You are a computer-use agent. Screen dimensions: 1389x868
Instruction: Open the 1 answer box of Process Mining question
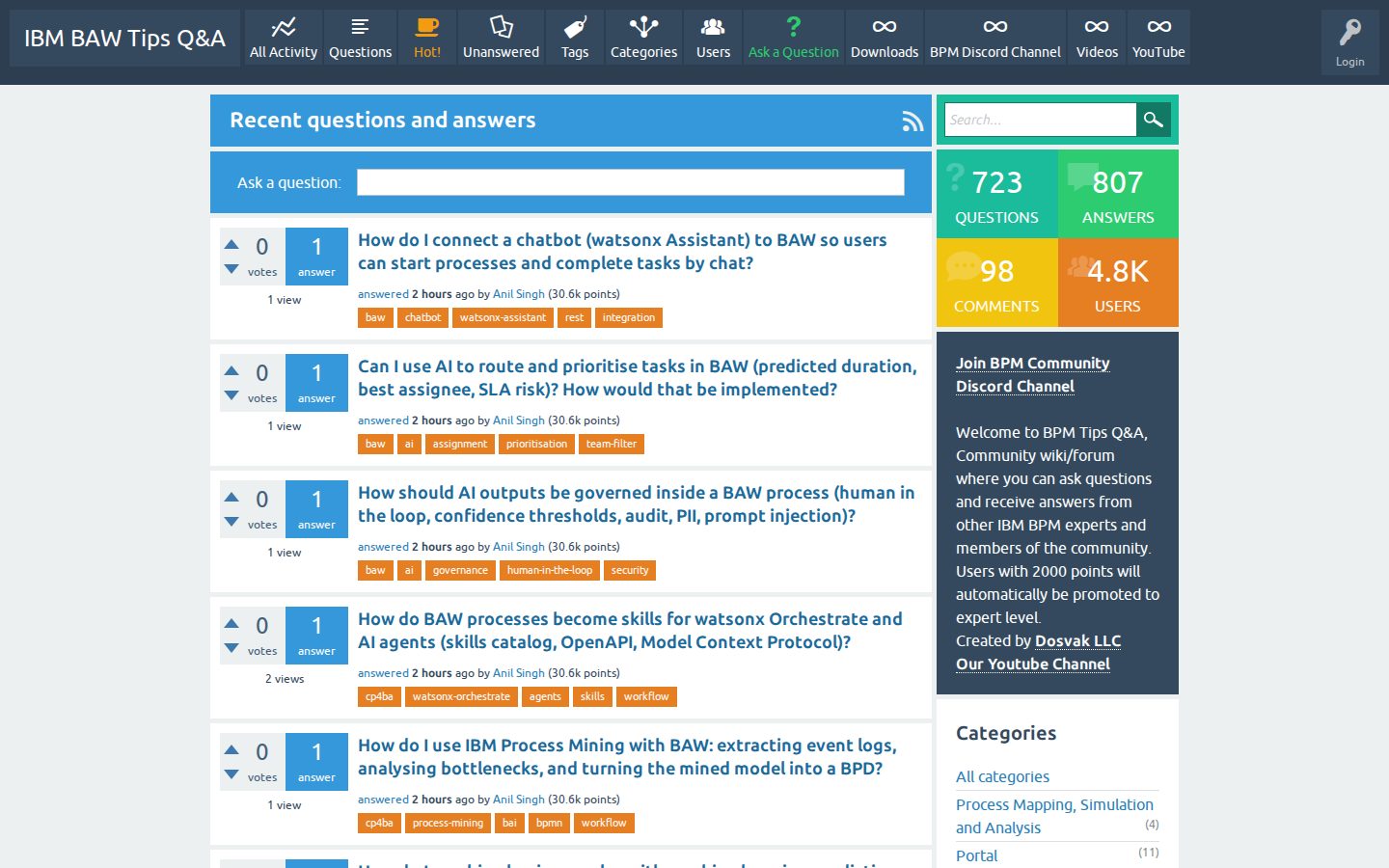coord(316,762)
